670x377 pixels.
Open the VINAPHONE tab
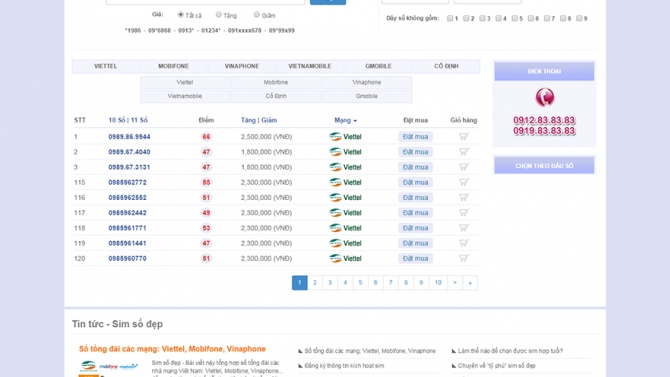tap(242, 66)
